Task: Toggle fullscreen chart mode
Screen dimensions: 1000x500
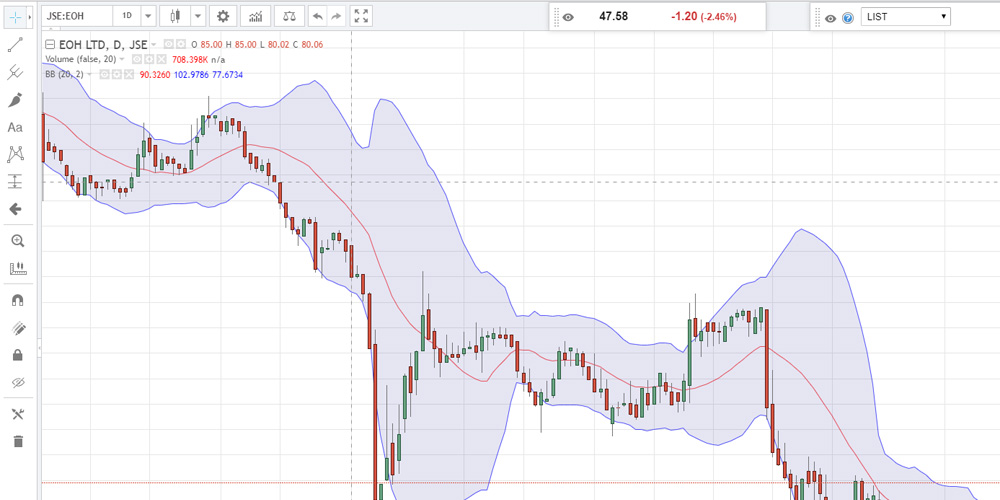Action: pos(362,16)
